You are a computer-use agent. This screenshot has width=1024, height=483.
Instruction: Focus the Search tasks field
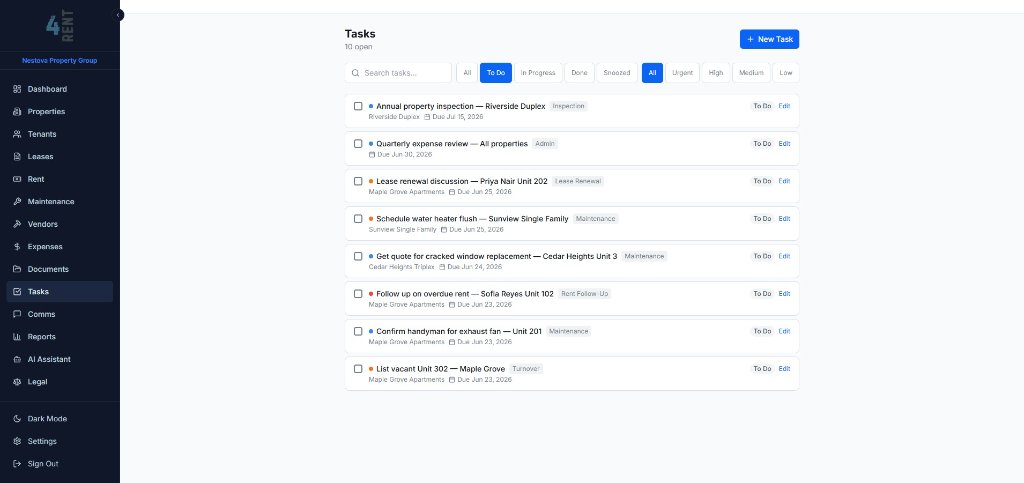click(398, 73)
